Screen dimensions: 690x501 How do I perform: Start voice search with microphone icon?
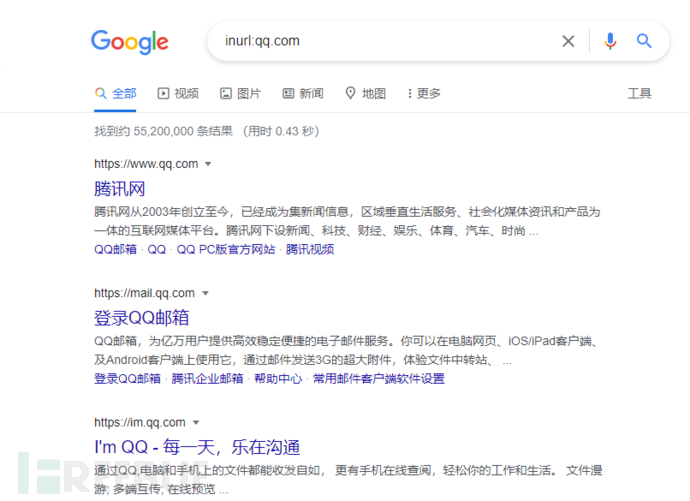(x=610, y=41)
